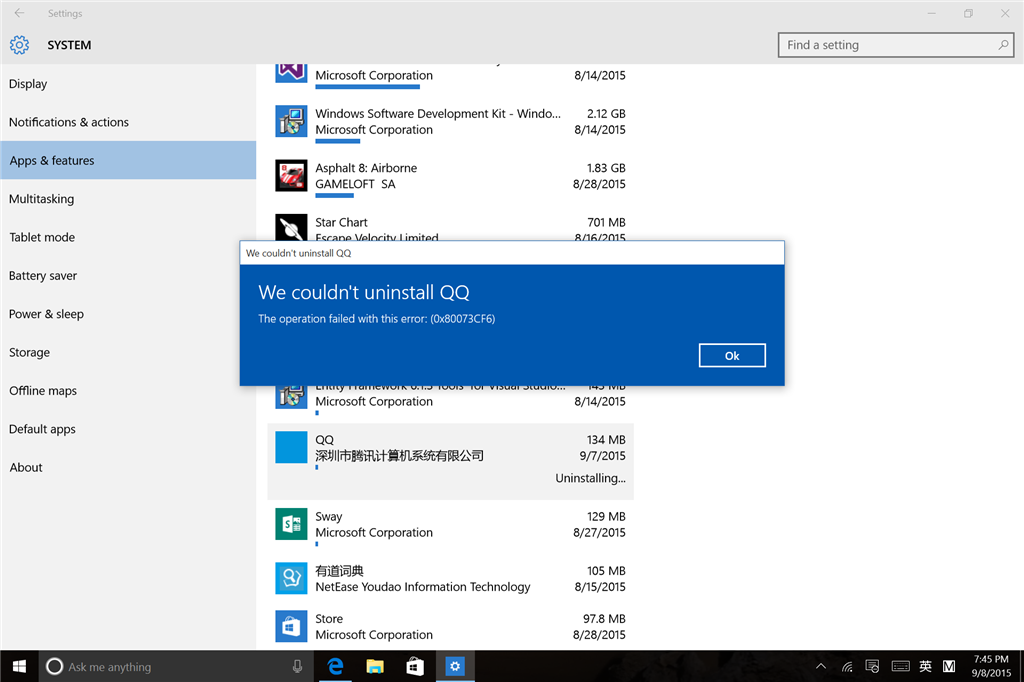The image size is (1024, 682).
Task: Click the error code 0x80073CF6 message
Action: pyautogui.click(x=376, y=319)
